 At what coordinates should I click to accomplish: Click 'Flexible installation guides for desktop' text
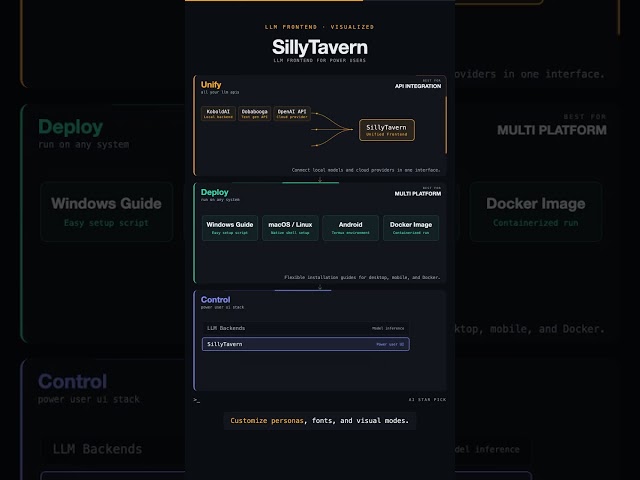(362, 277)
